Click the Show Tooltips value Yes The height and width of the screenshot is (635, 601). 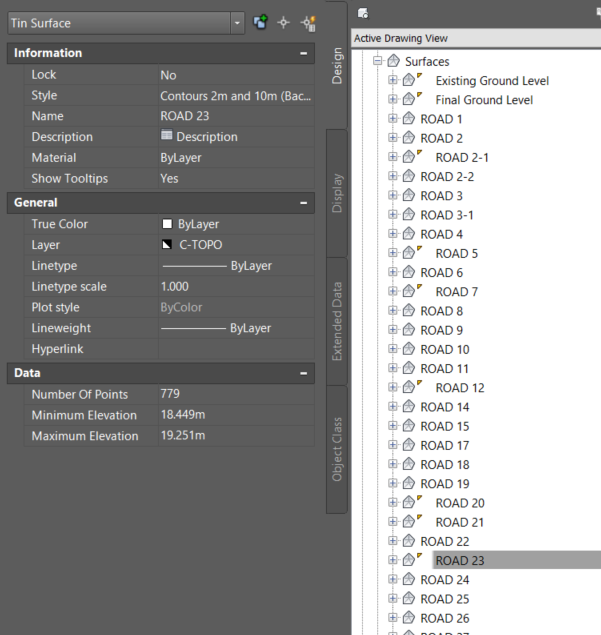[x=237, y=179]
